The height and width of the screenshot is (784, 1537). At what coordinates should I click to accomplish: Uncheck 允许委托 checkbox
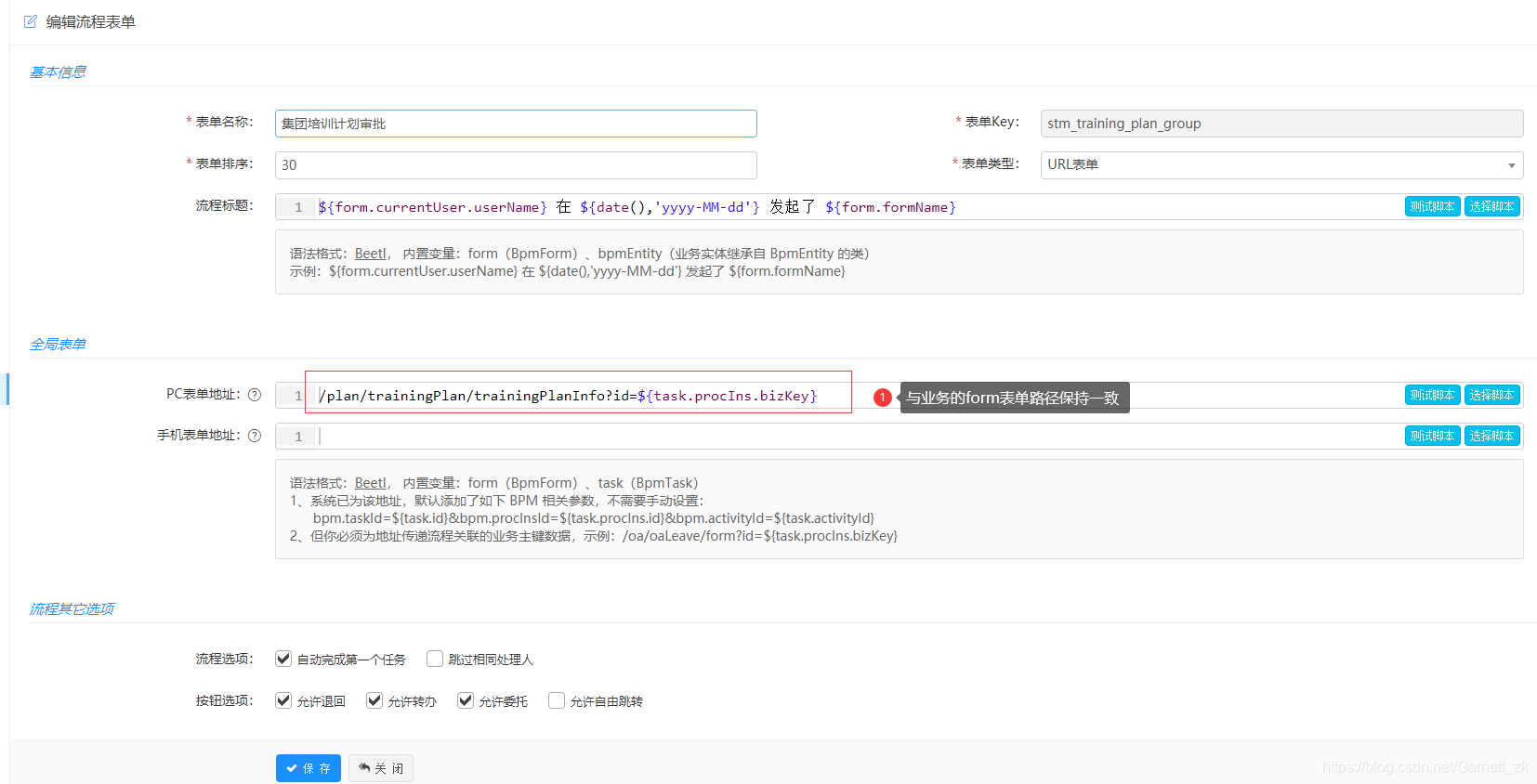tap(466, 700)
